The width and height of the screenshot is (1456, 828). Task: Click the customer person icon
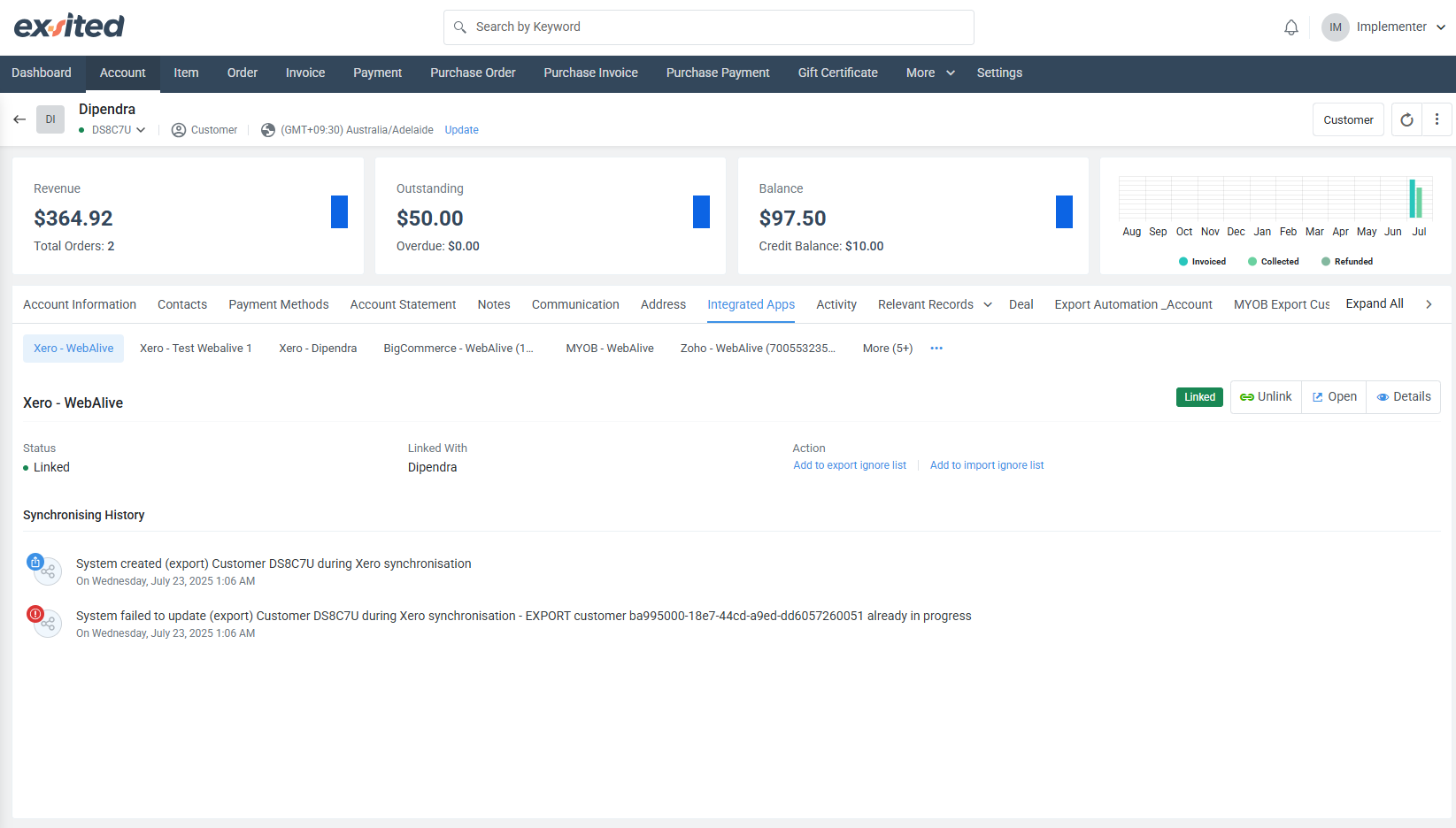click(179, 130)
